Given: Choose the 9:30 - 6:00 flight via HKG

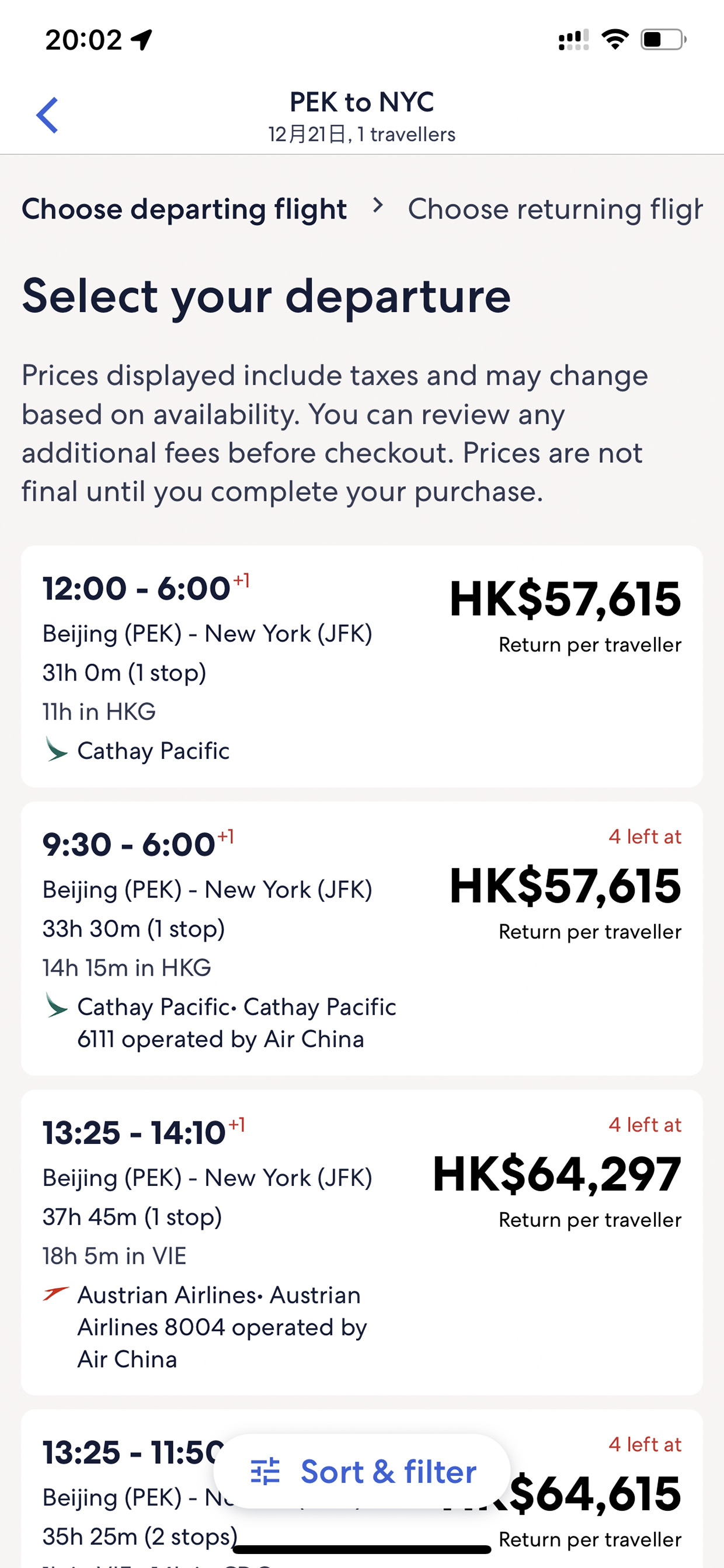Looking at the screenshot, I should pos(362,939).
